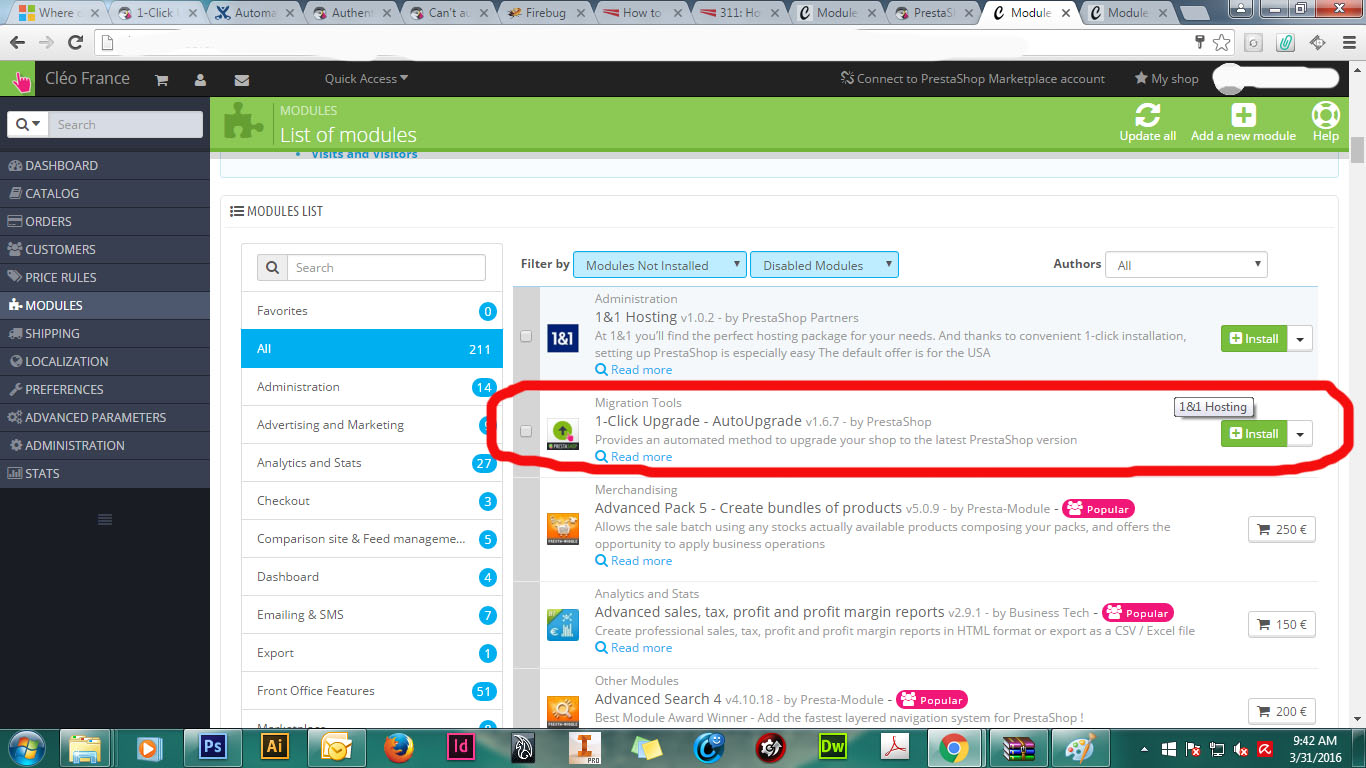This screenshot has width=1366, height=768.
Task: Launch Firefox from the taskbar
Action: point(398,747)
